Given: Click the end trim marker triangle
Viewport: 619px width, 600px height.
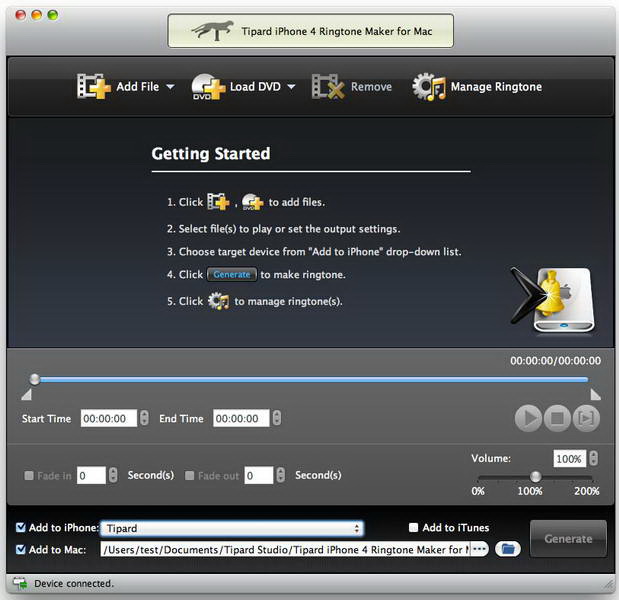Looking at the screenshot, I should (595, 394).
